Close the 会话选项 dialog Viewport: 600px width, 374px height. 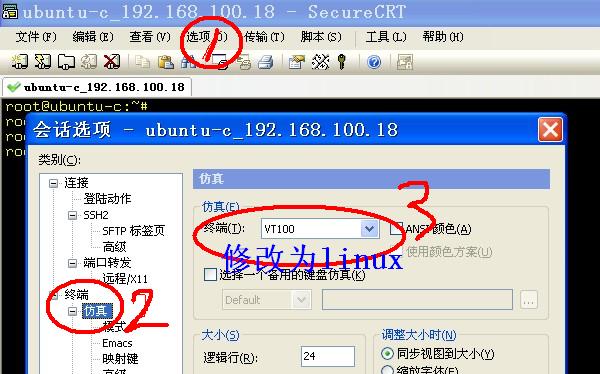[550, 130]
